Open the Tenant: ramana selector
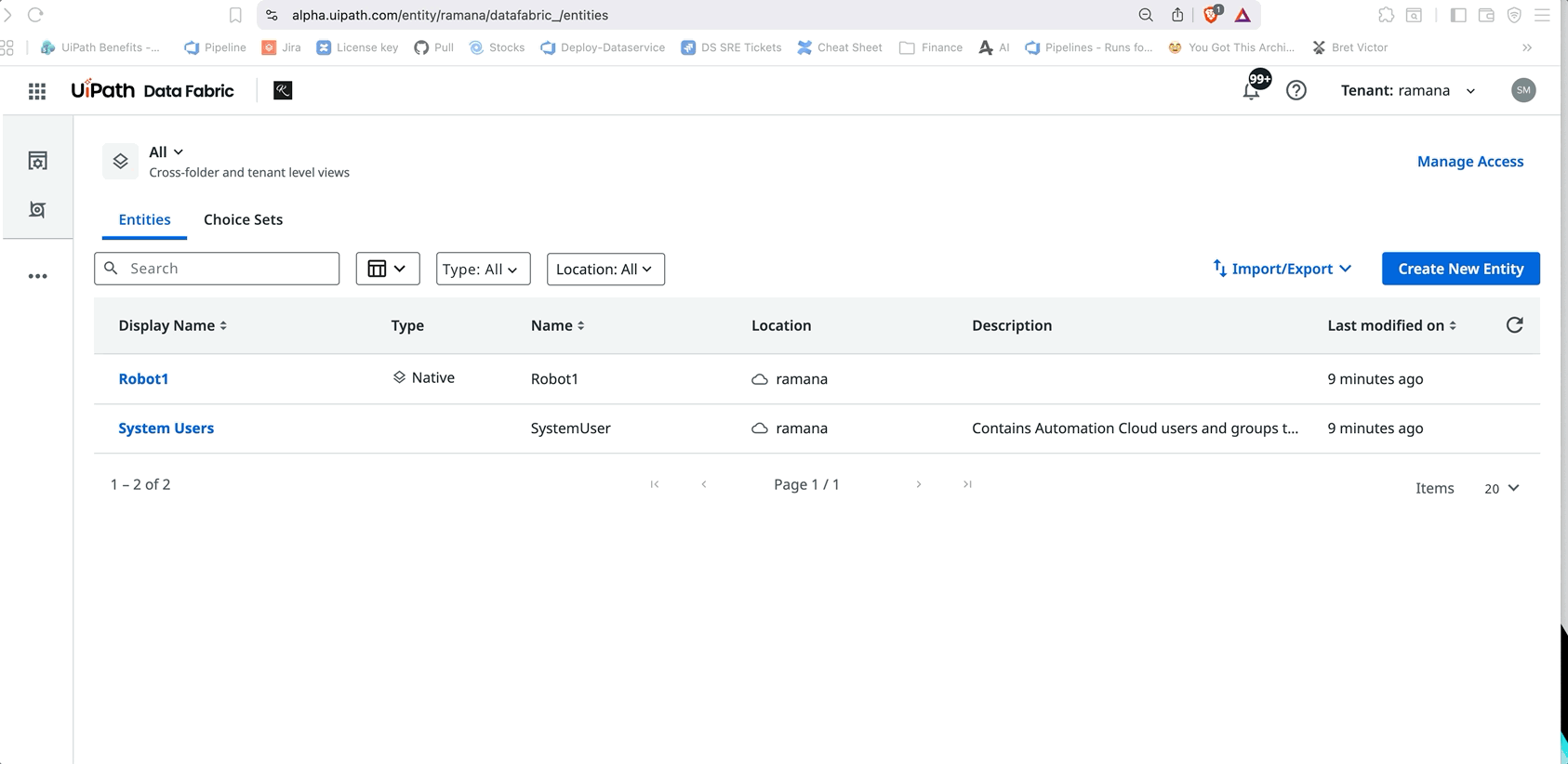This screenshot has width=1568, height=764. 1408,90
